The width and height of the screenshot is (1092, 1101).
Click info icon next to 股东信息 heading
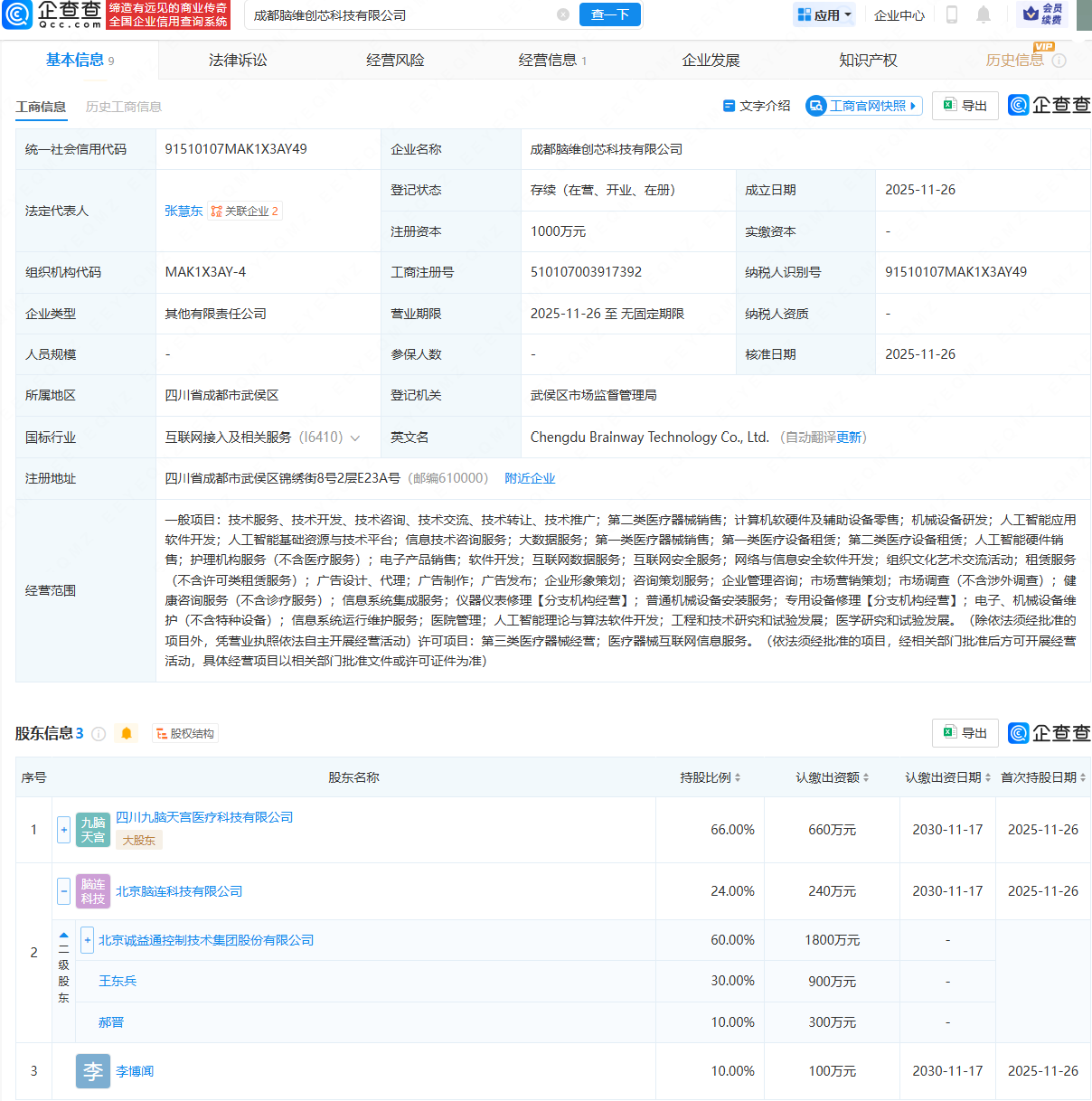99,734
